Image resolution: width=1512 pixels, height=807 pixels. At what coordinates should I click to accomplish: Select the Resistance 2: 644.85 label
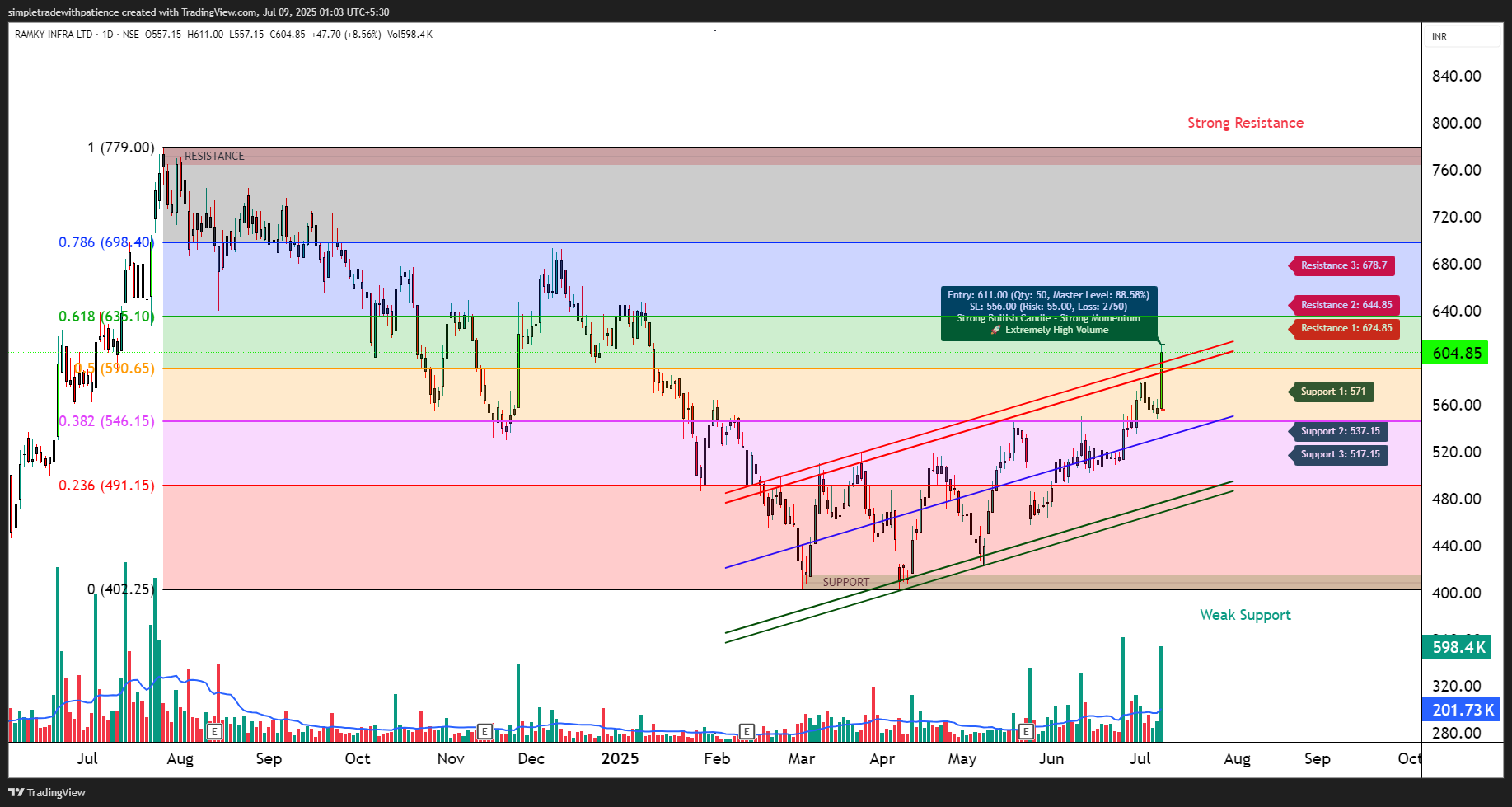[x=1346, y=305]
